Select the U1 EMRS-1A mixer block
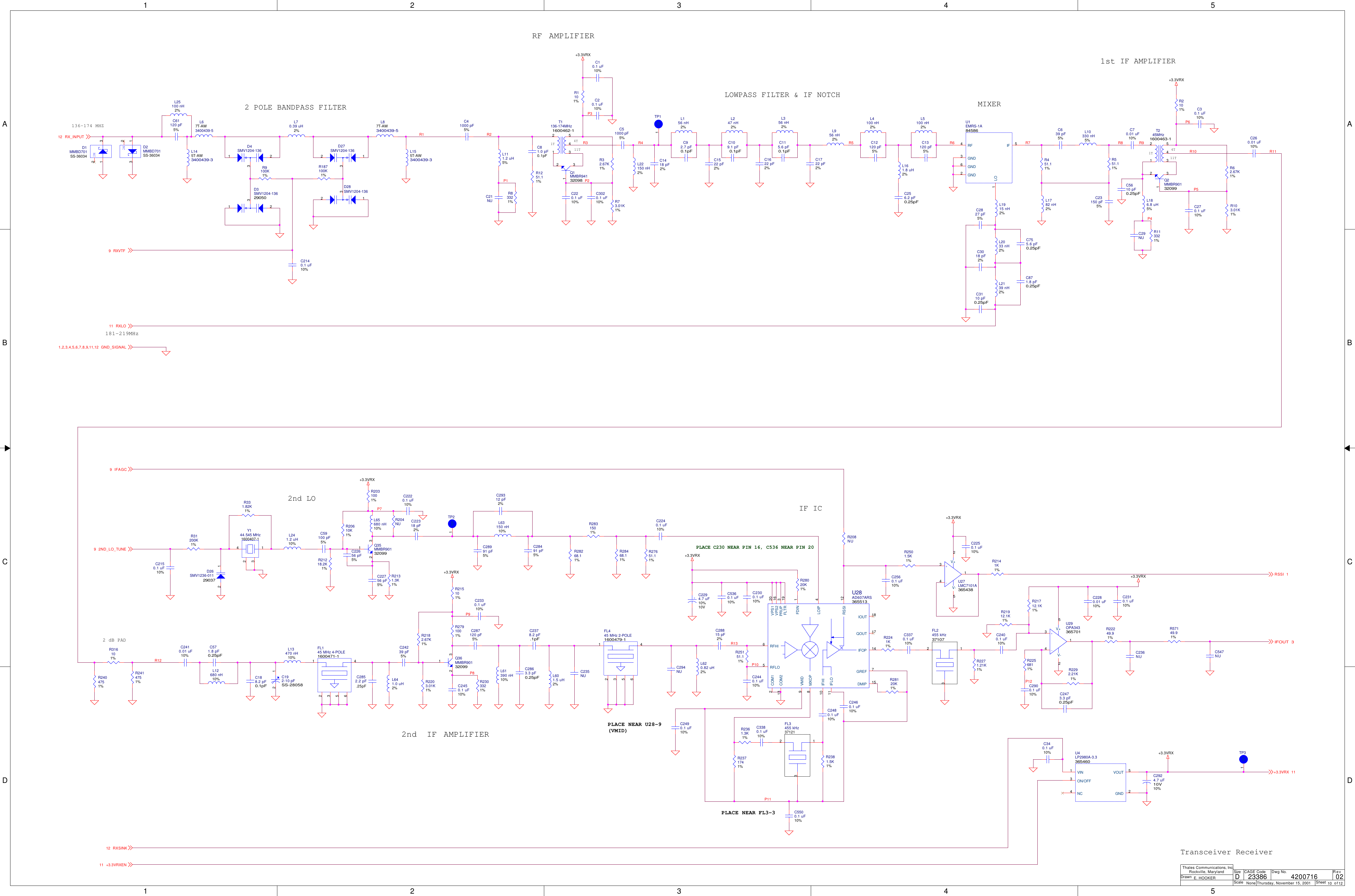 click(988, 158)
